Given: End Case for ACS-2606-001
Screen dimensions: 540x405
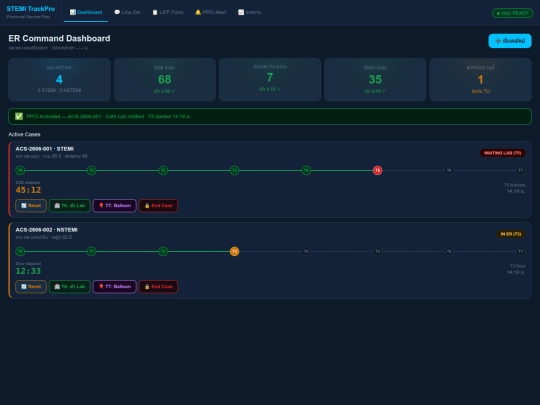Looking at the screenshot, I should click(x=158, y=206).
